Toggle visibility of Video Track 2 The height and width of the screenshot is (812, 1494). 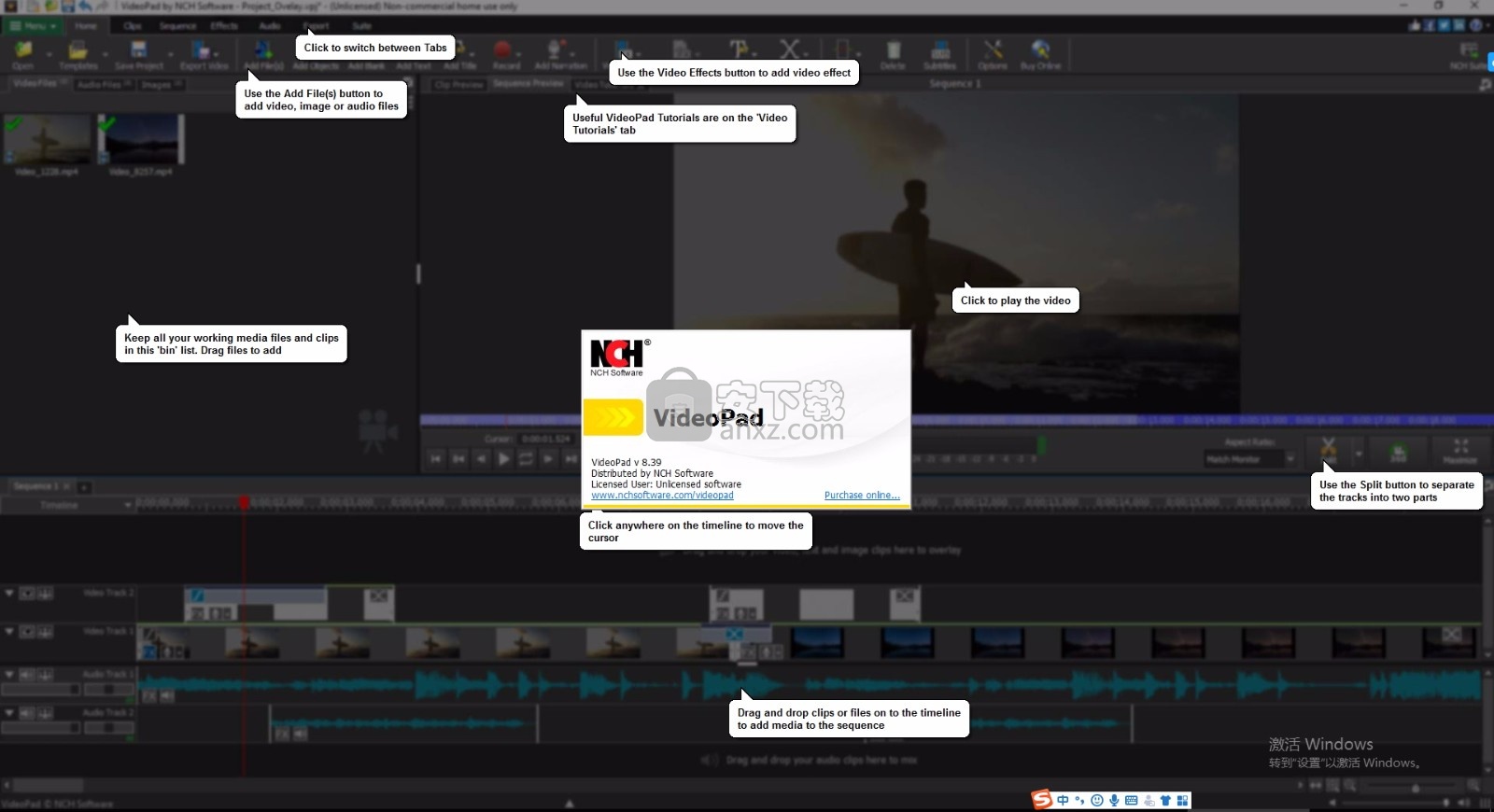tap(27, 593)
